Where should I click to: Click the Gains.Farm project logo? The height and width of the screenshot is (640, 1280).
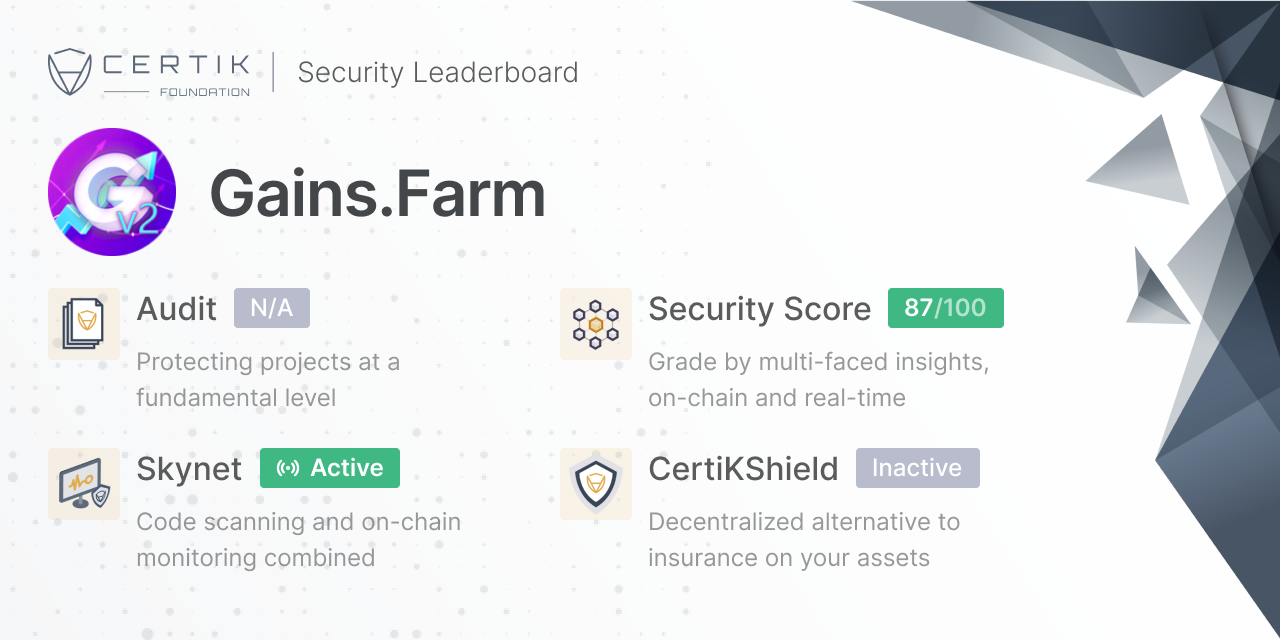pos(112,192)
